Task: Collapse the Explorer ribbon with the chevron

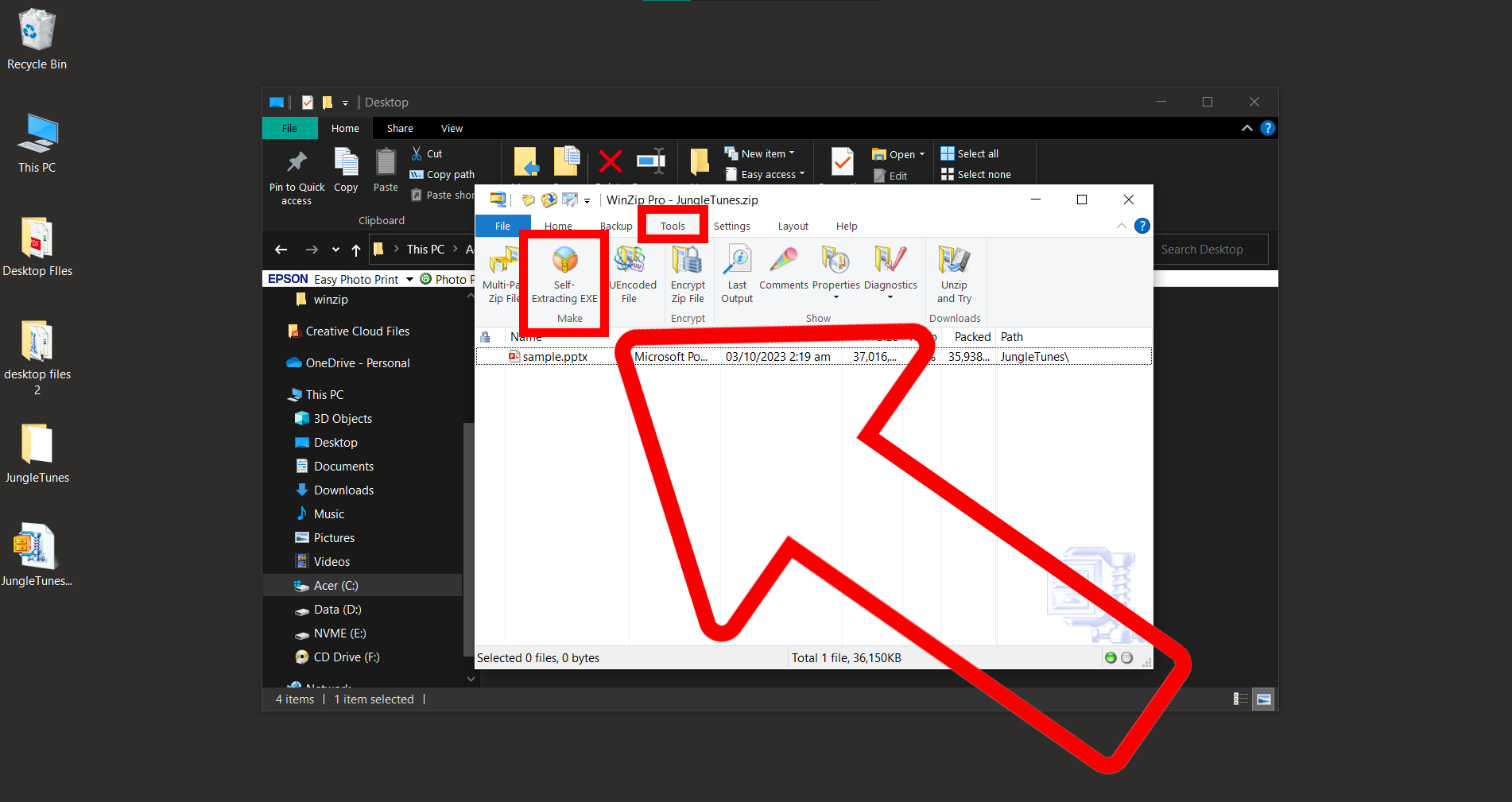Action: (x=1246, y=127)
